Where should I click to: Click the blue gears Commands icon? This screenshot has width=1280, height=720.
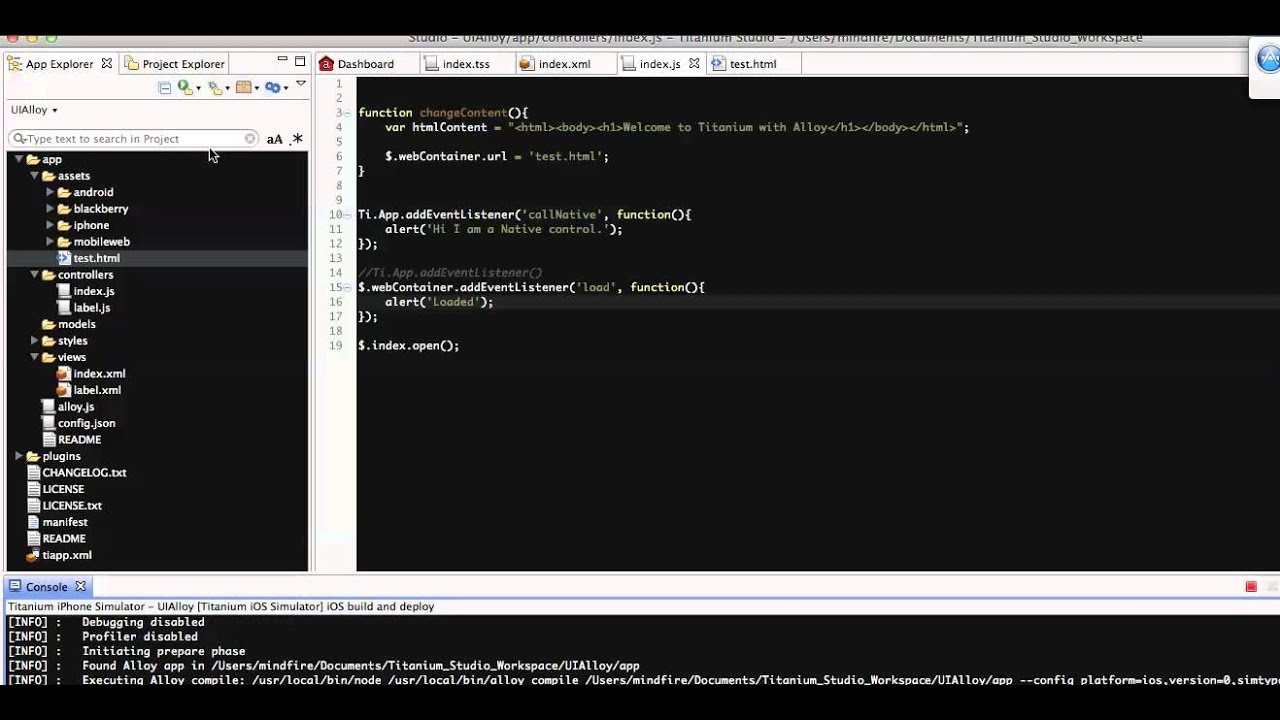click(272, 88)
